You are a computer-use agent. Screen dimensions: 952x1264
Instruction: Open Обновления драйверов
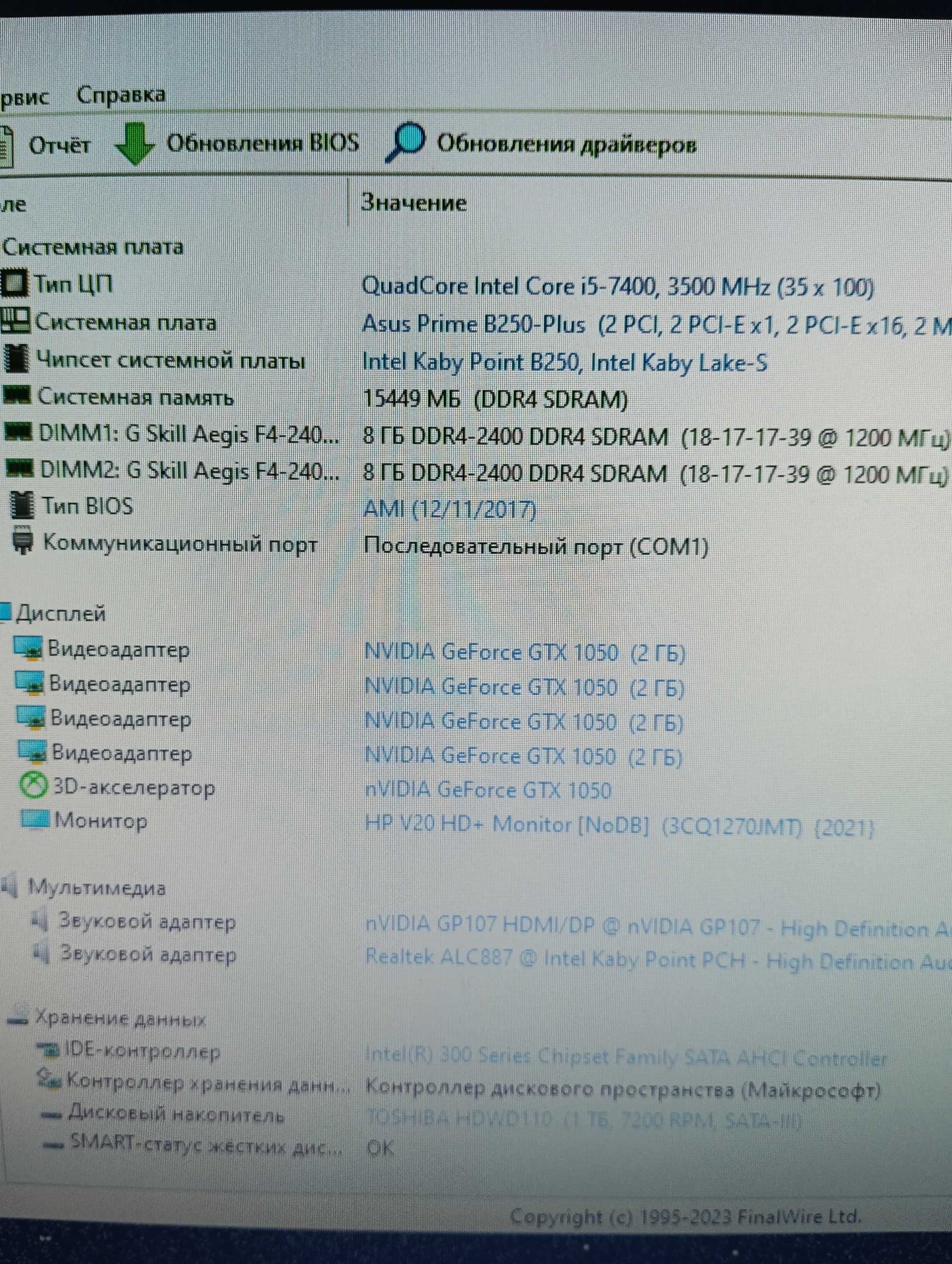[x=566, y=143]
